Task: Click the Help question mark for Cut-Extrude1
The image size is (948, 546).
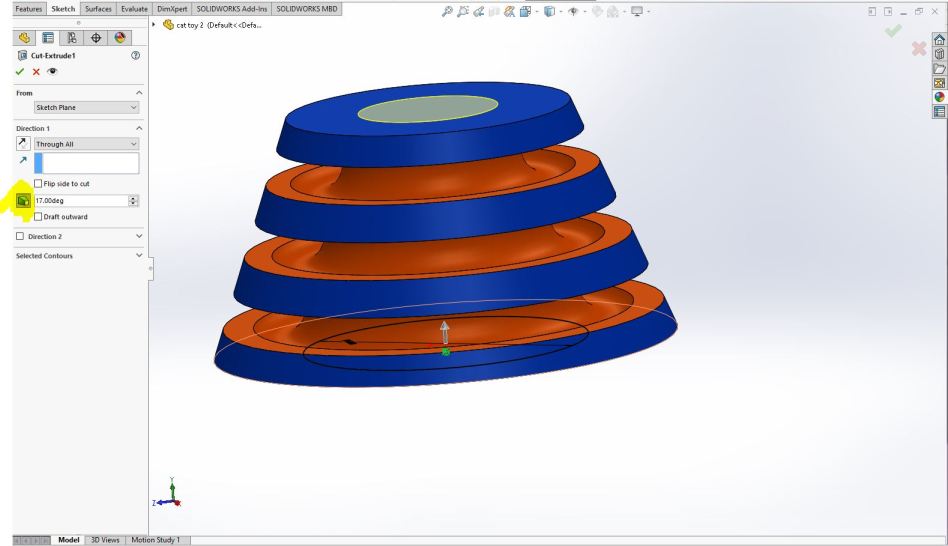Action: click(x=135, y=56)
